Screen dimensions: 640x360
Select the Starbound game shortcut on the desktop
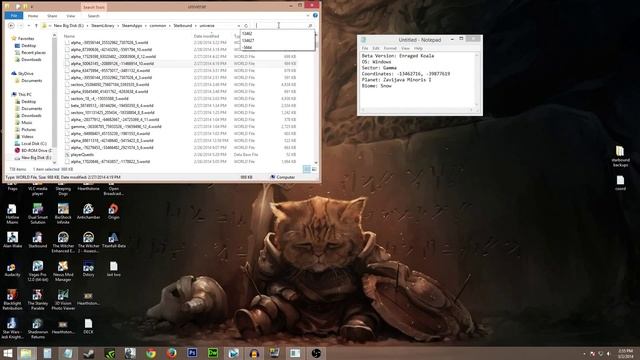(38, 240)
